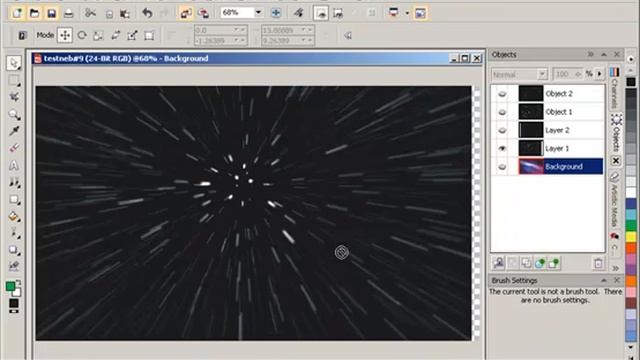
Task: Open the zoom level 68% dropdown
Action: click(258, 12)
